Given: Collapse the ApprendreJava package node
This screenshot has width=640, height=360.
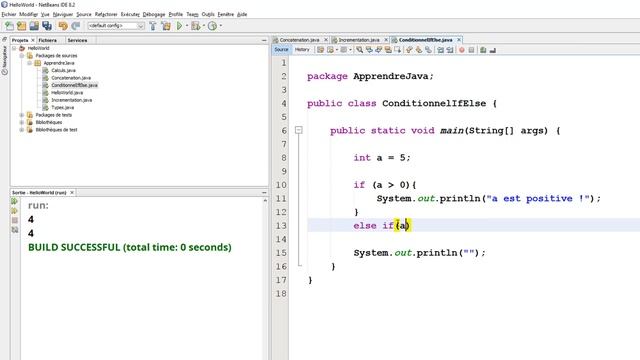Looking at the screenshot, I should point(29,63).
